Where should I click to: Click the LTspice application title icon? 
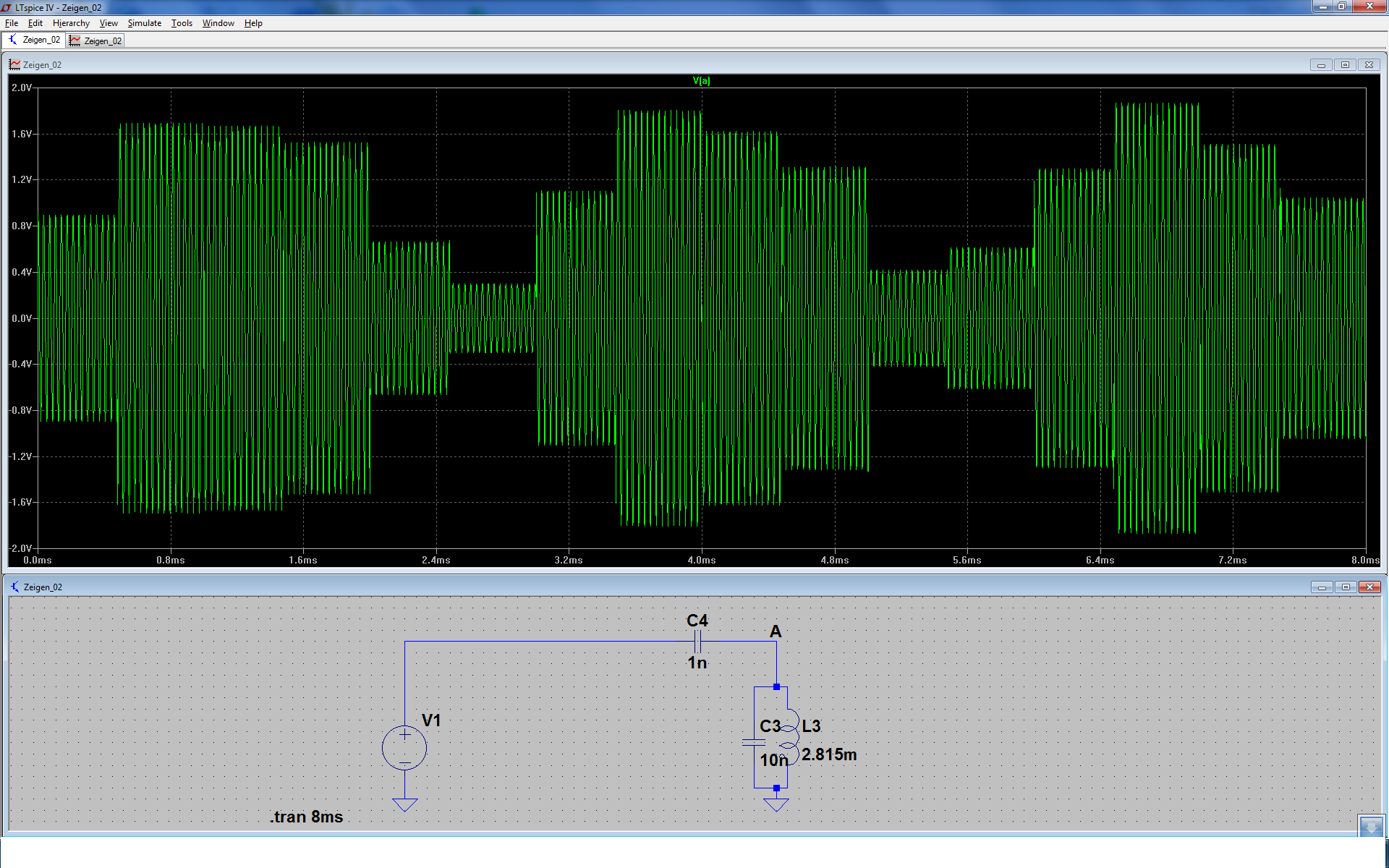7,7
